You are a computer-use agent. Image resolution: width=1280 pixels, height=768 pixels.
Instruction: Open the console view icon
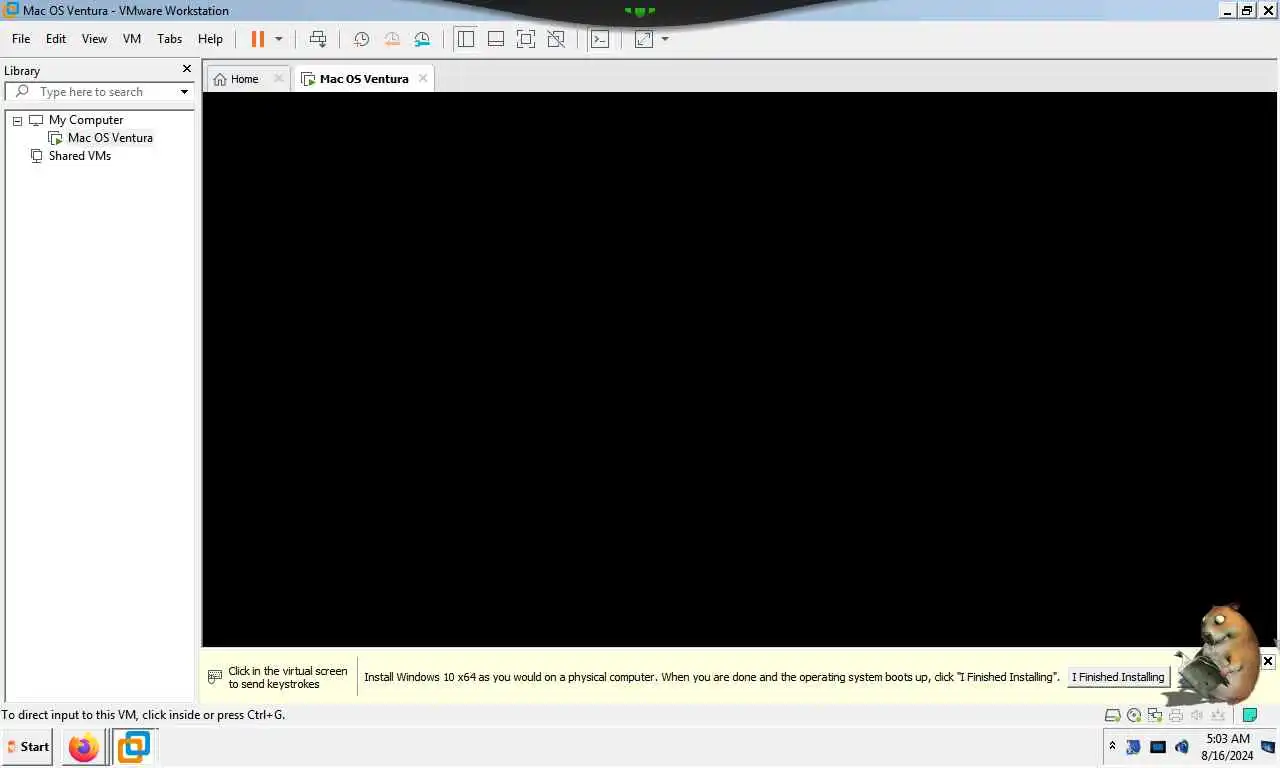coord(599,39)
